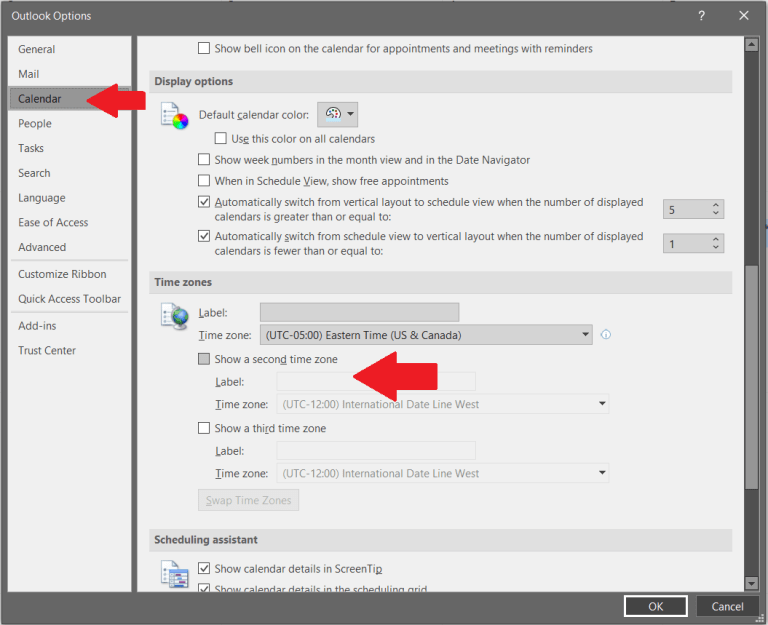Image resolution: width=768 pixels, height=625 pixels.
Task: Click the time zones globe icon
Action: [x=174, y=316]
